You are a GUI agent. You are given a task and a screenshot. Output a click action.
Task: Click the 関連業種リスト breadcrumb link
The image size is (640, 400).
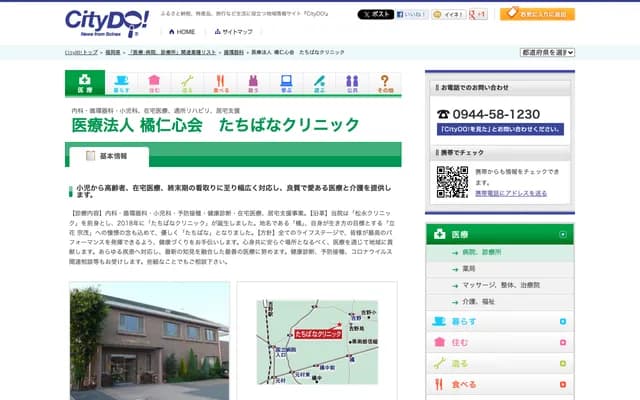[x=172, y=52]
